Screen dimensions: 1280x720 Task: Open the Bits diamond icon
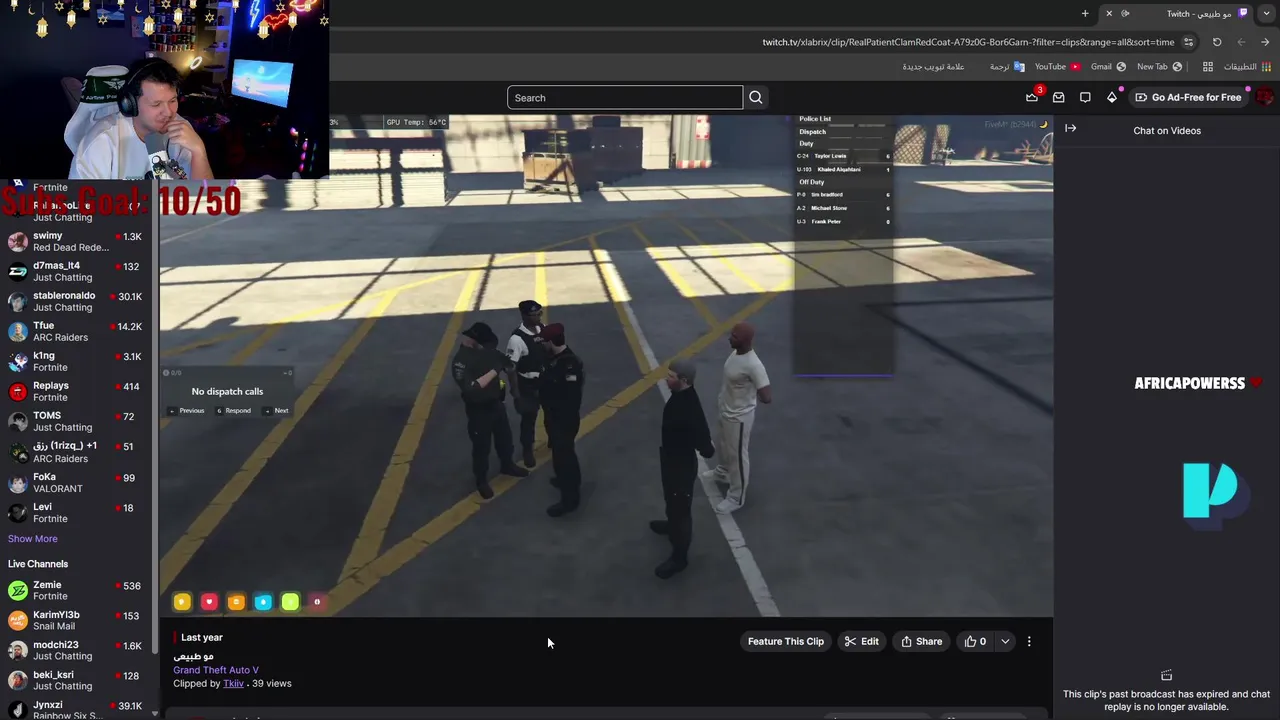[x=1112, y=97]
